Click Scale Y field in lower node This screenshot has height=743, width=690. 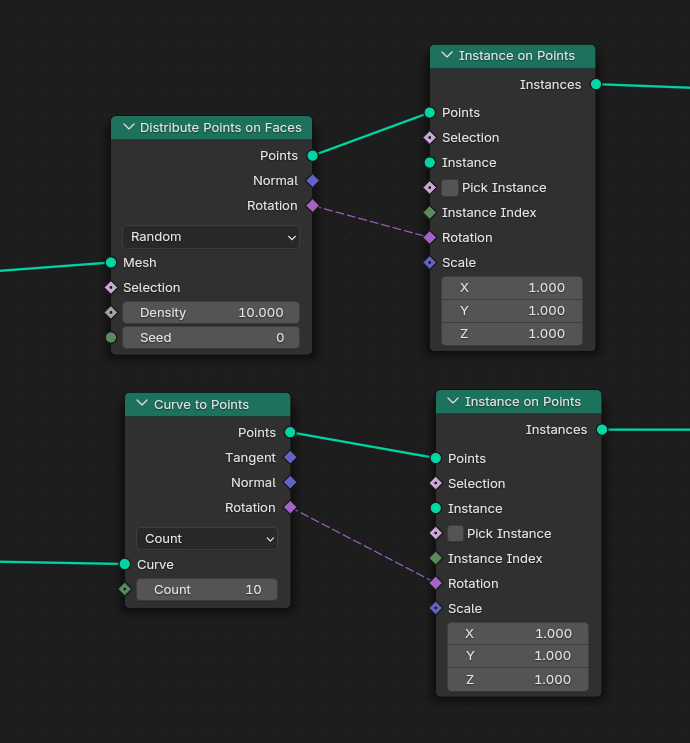point(518,656)
